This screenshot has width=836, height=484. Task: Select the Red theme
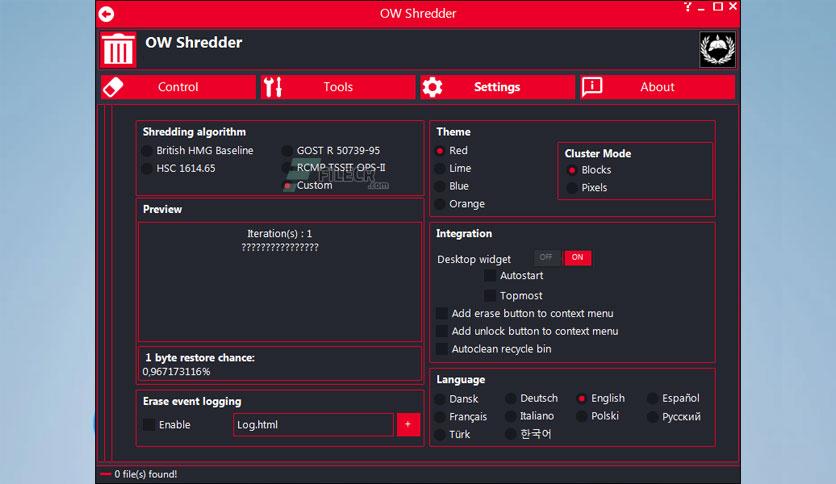point(452,151)
